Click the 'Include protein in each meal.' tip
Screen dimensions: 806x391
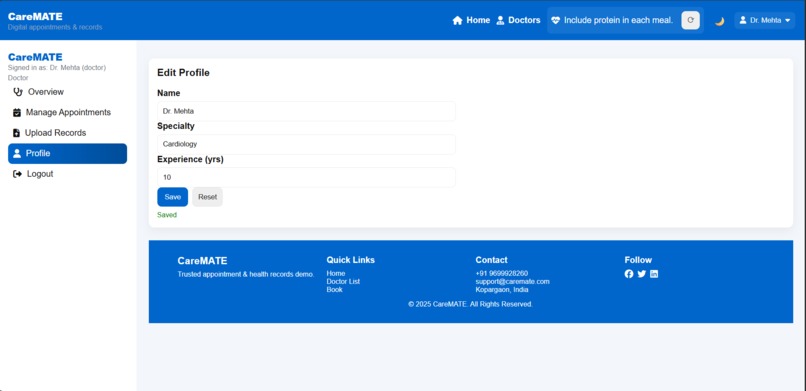[x=618, y=21]
